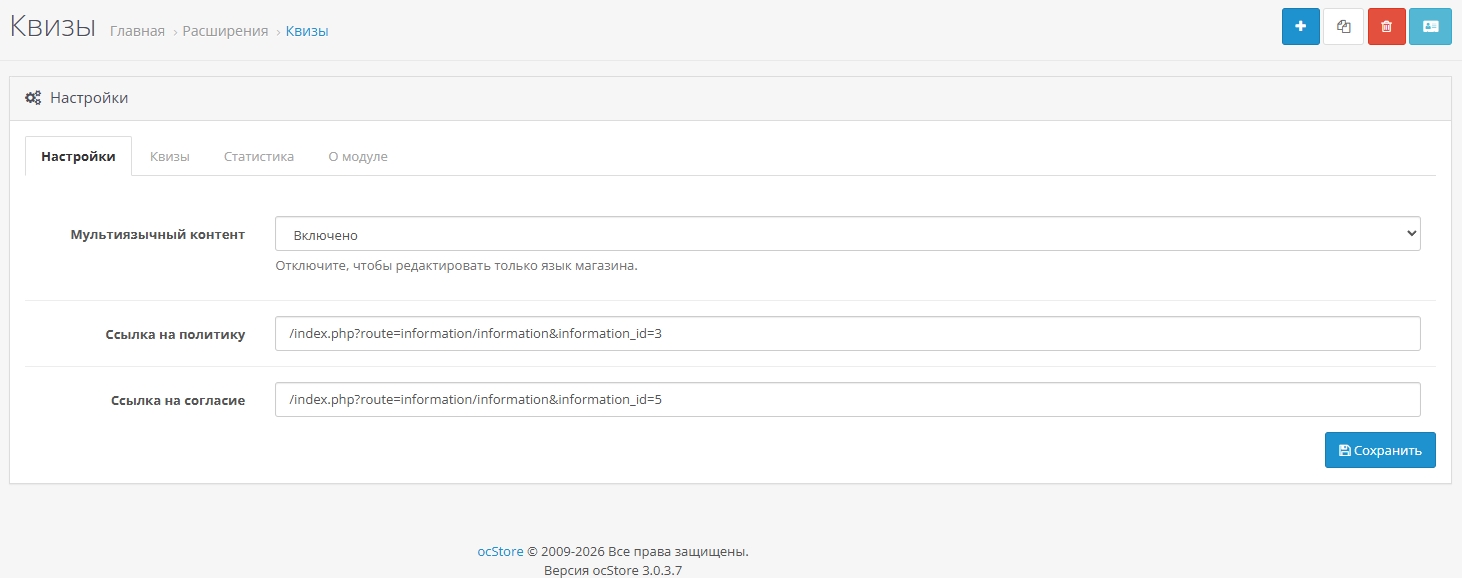Follow the ocStore footer link
Viewport: 1462px width, 578px height.
(500, 551)
